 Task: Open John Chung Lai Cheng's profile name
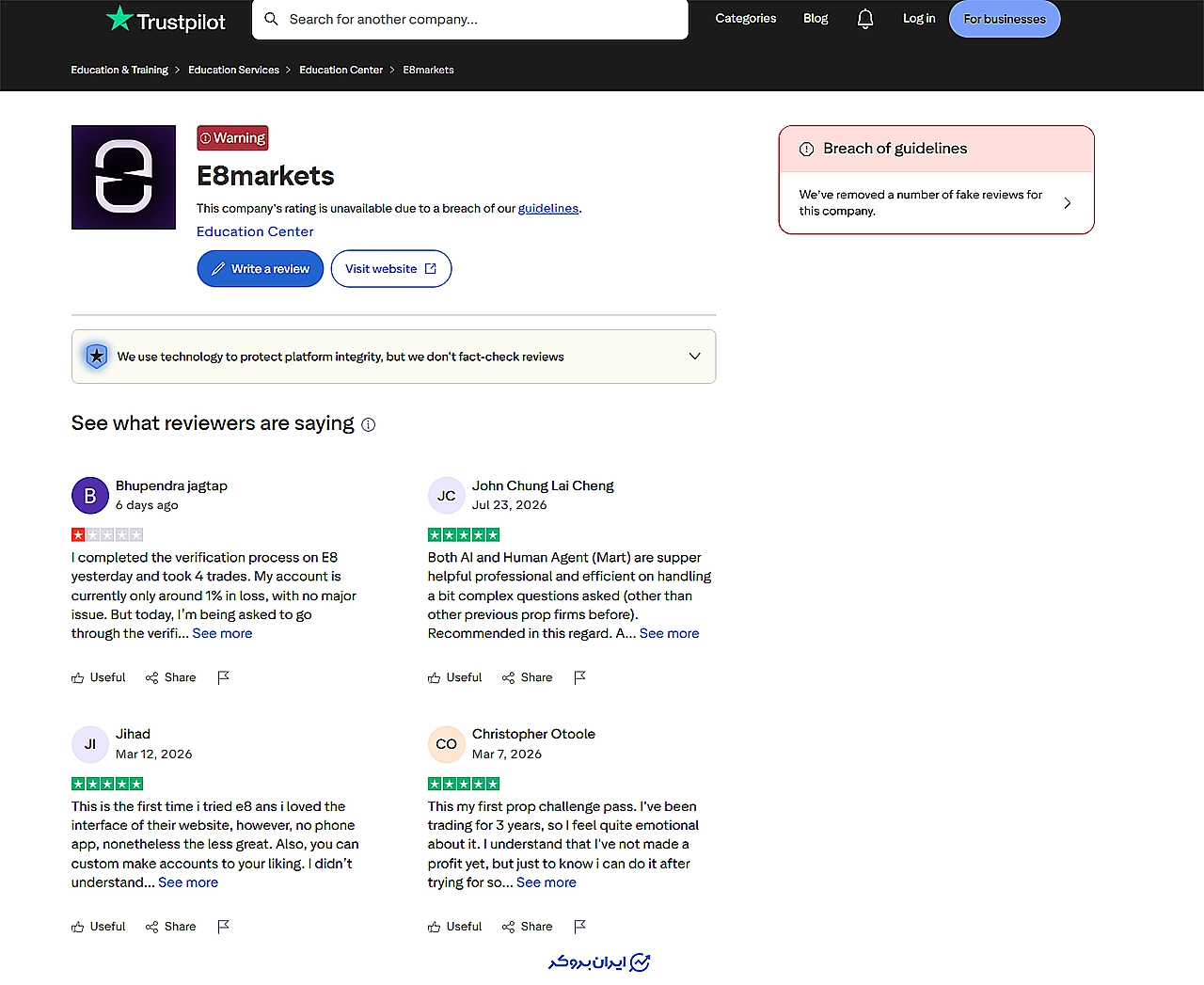pyautogui.click(x=543, y=485)
